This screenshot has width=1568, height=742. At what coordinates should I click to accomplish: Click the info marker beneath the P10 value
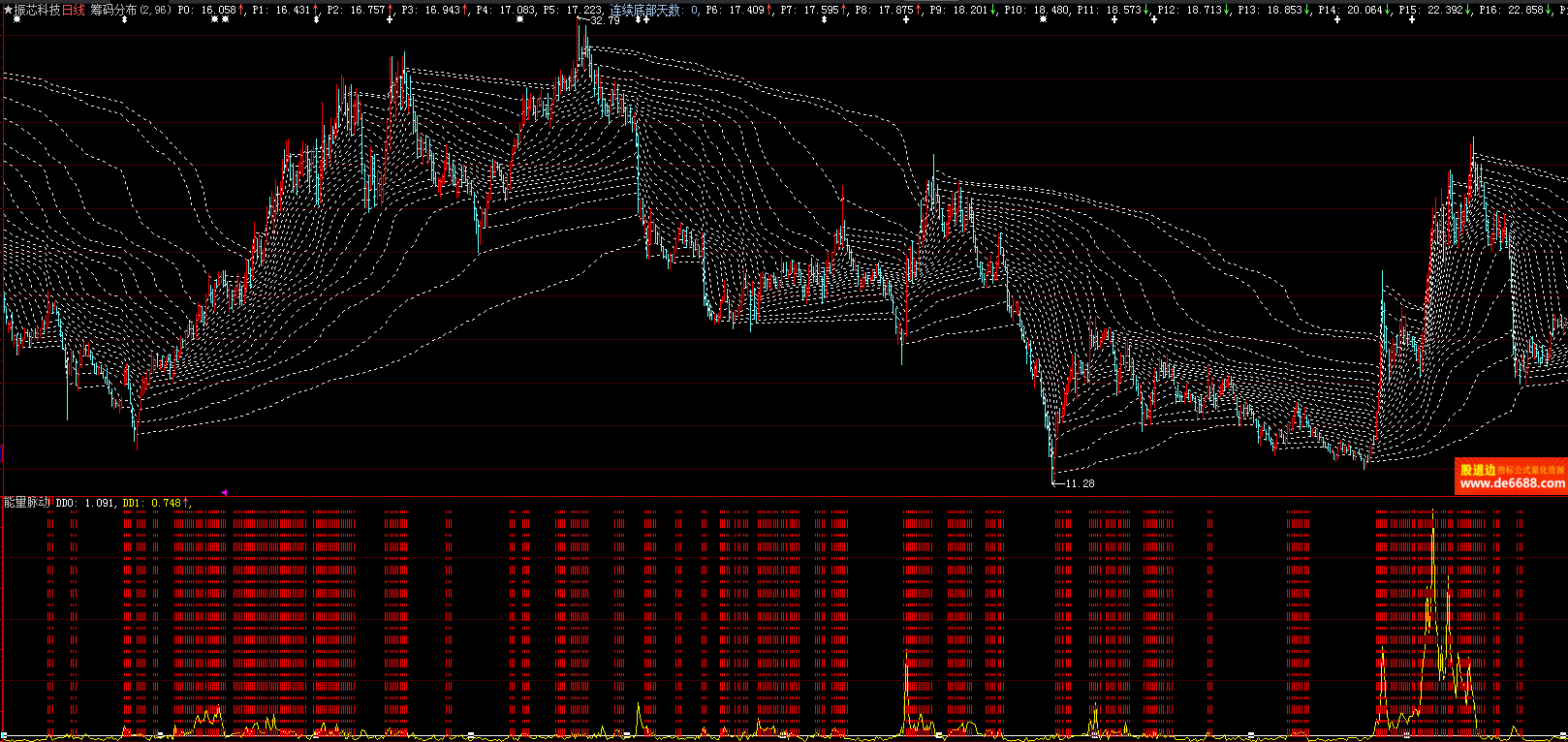pyautogui.click(x=1043, y=19)
